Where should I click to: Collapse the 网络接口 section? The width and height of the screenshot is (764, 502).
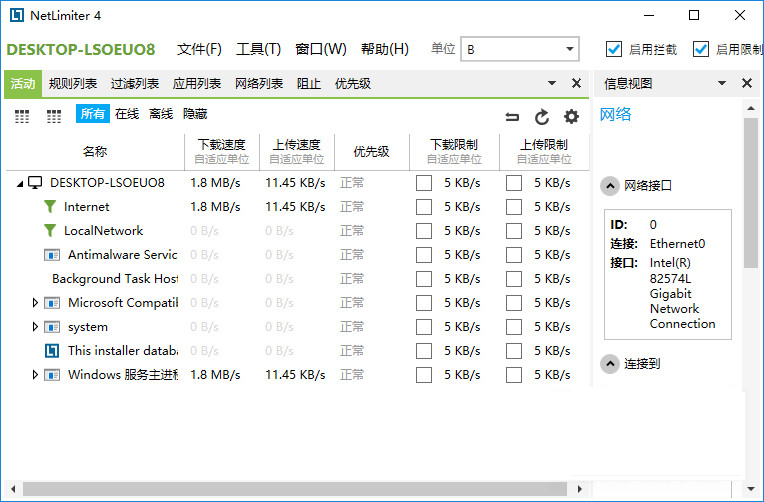[x=610, y=186]
